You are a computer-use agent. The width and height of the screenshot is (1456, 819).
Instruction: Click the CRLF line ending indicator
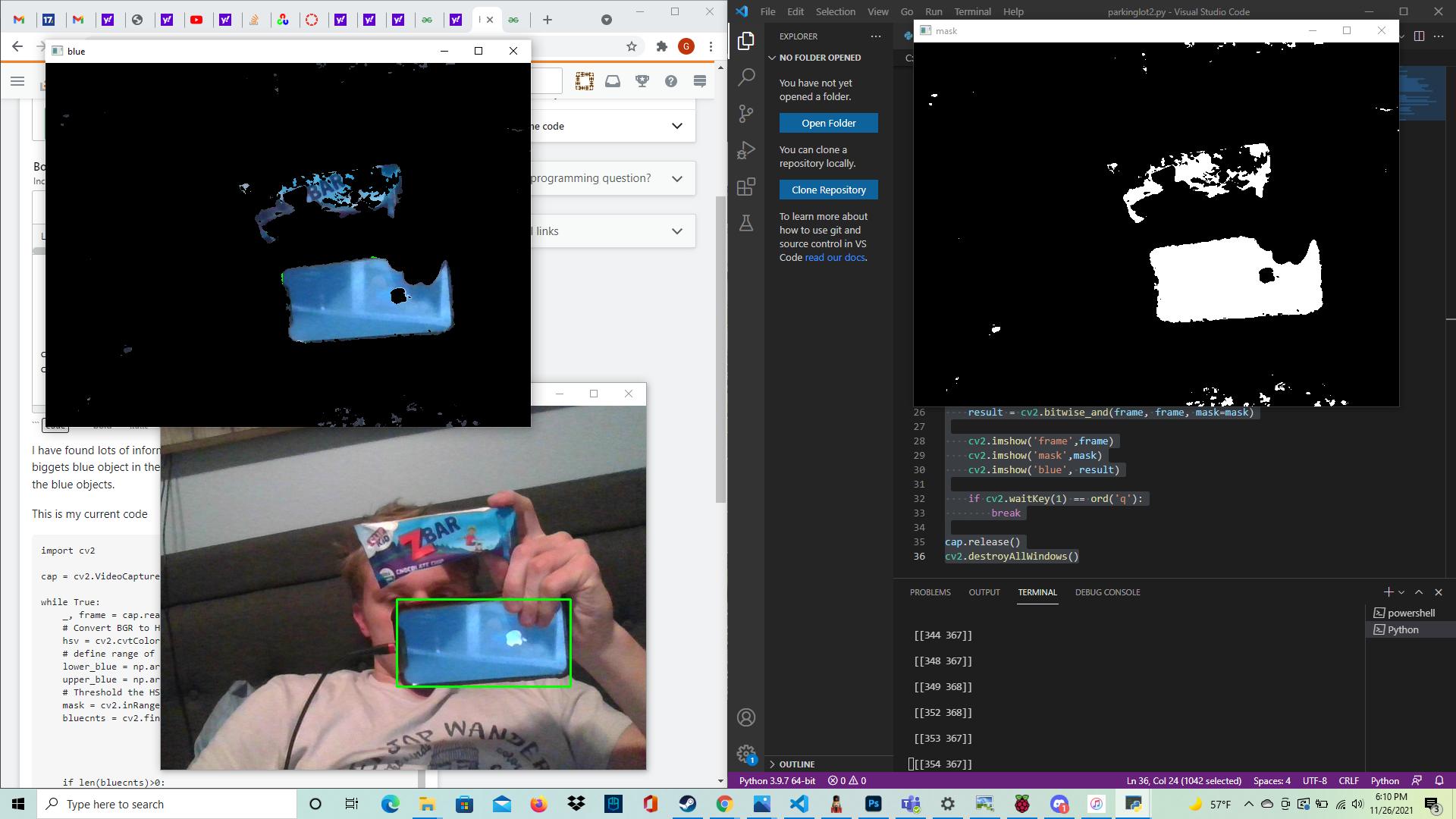click(x=1348, y=780)
